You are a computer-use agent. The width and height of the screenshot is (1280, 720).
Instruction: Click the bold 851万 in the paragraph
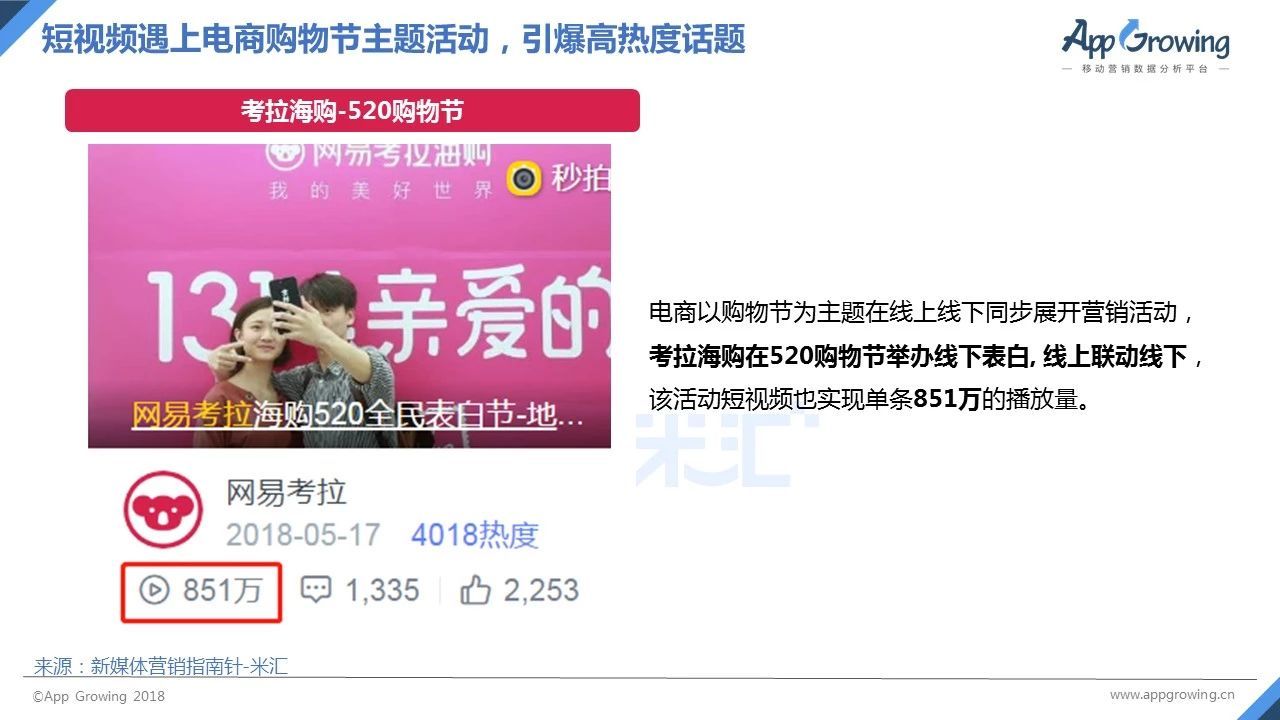click(947, 399)
